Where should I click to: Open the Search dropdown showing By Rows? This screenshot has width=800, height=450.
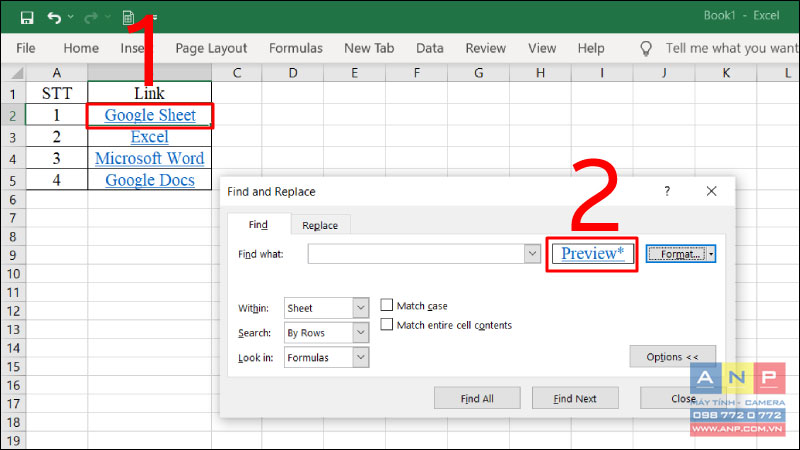pos(361,333)
